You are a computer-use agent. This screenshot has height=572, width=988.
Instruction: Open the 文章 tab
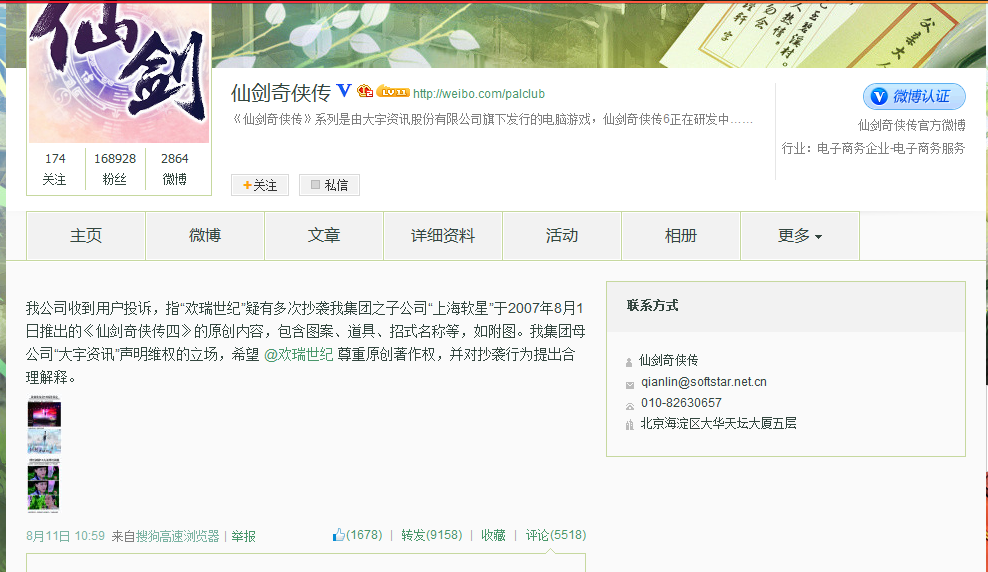(324, 236)
